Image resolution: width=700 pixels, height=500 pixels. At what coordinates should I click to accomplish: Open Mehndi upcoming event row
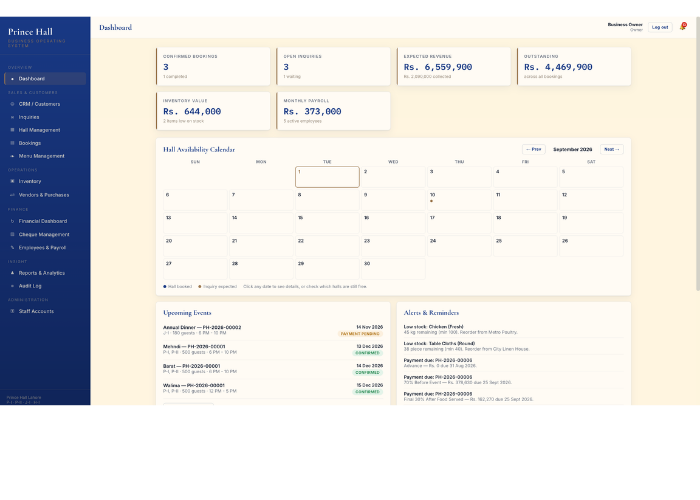tap(273, 350)
